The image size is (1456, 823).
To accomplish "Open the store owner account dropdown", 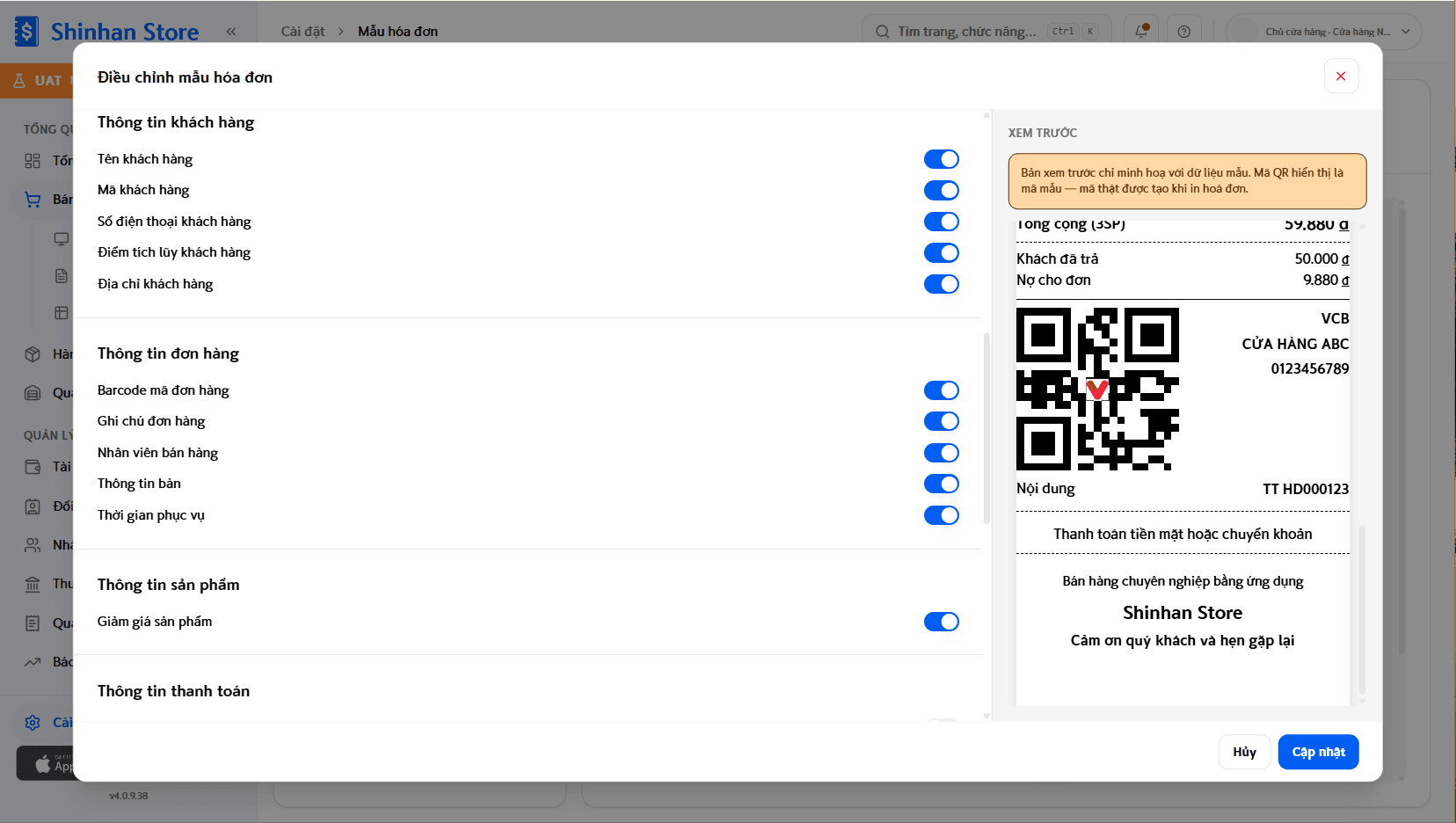I will click(1323, 32).
